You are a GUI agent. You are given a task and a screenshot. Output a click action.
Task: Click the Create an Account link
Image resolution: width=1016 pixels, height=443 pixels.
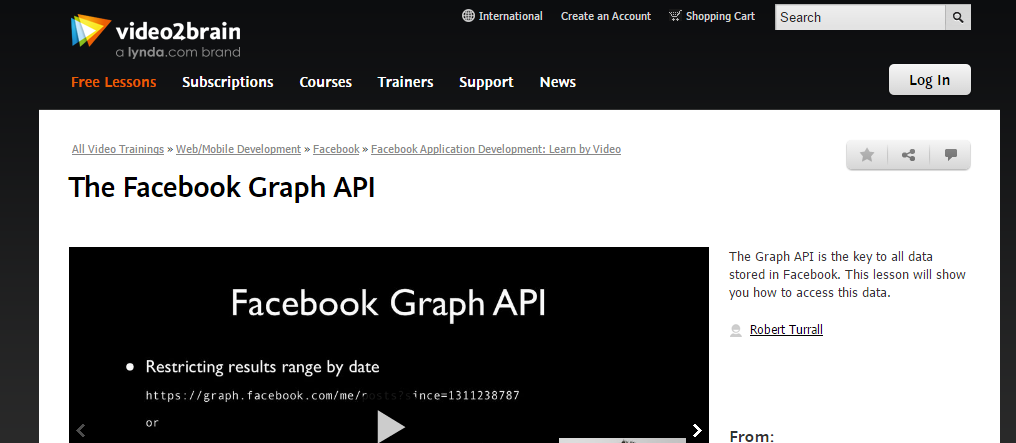[x=606, y=16]
